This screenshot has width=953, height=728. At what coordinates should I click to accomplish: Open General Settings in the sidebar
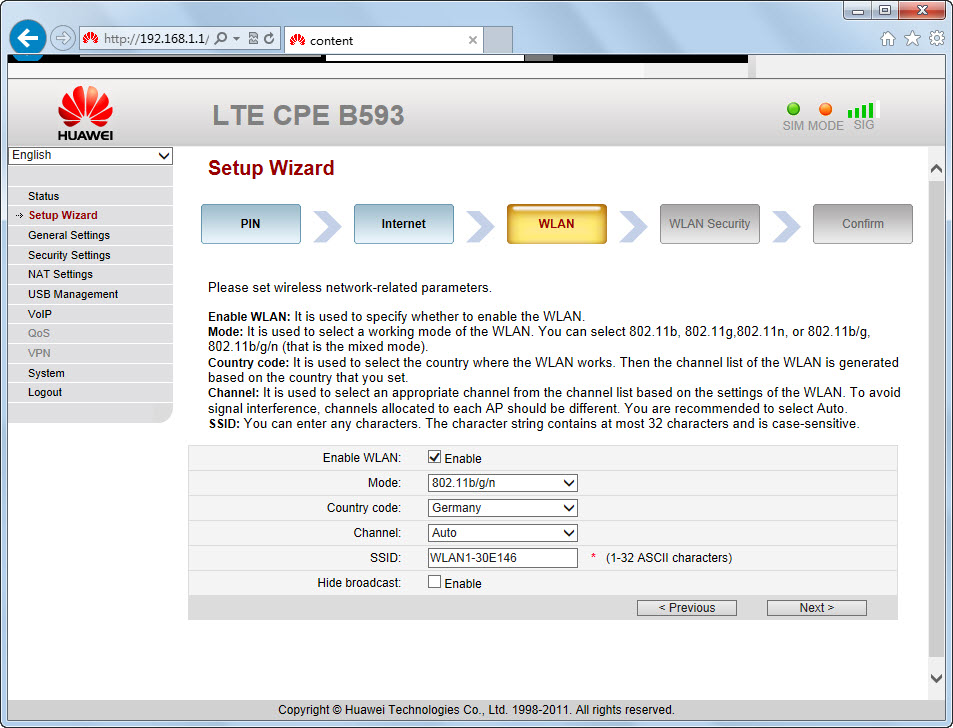pos(69,235)
